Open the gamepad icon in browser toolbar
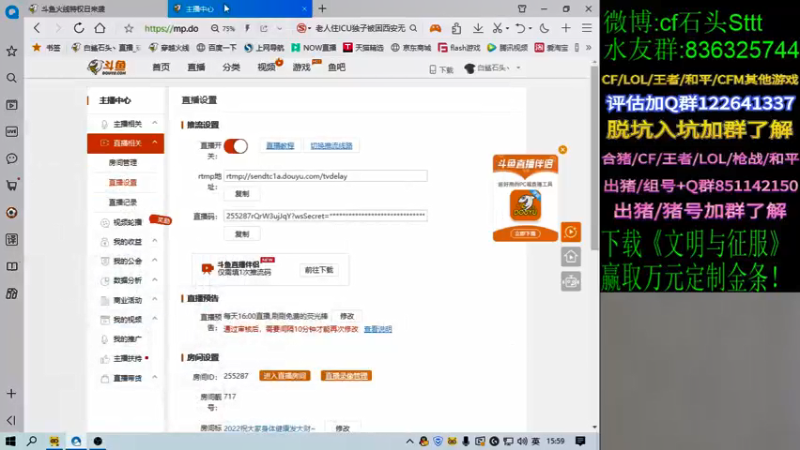 [435, 29]
